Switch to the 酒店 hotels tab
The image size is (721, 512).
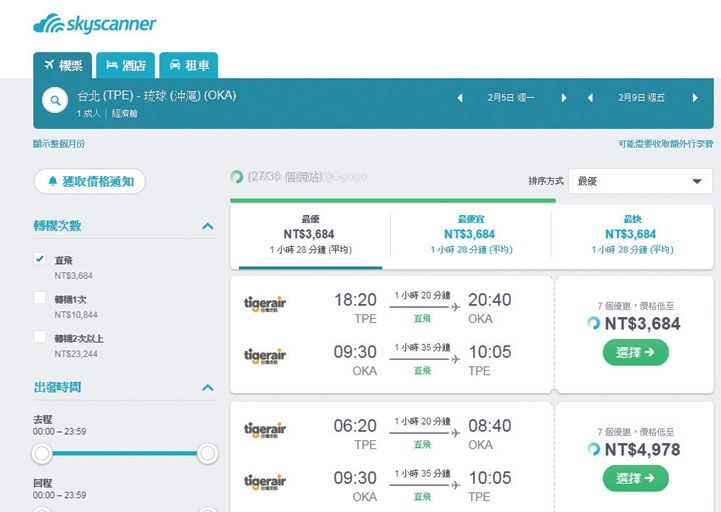pos(126,65)
